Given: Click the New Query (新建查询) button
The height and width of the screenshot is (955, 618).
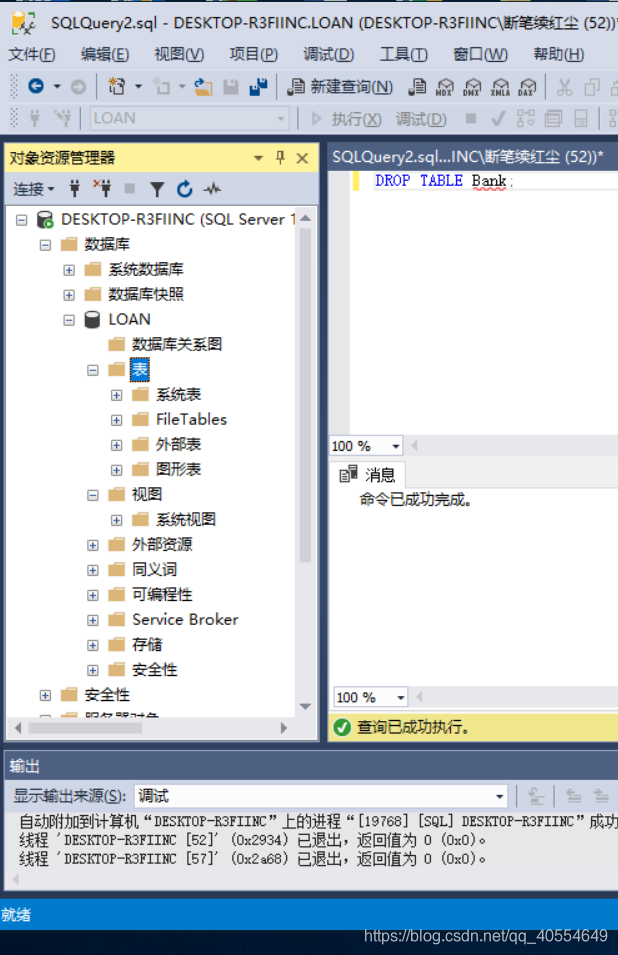Looking at the screenshot, I should coord(340,87).
